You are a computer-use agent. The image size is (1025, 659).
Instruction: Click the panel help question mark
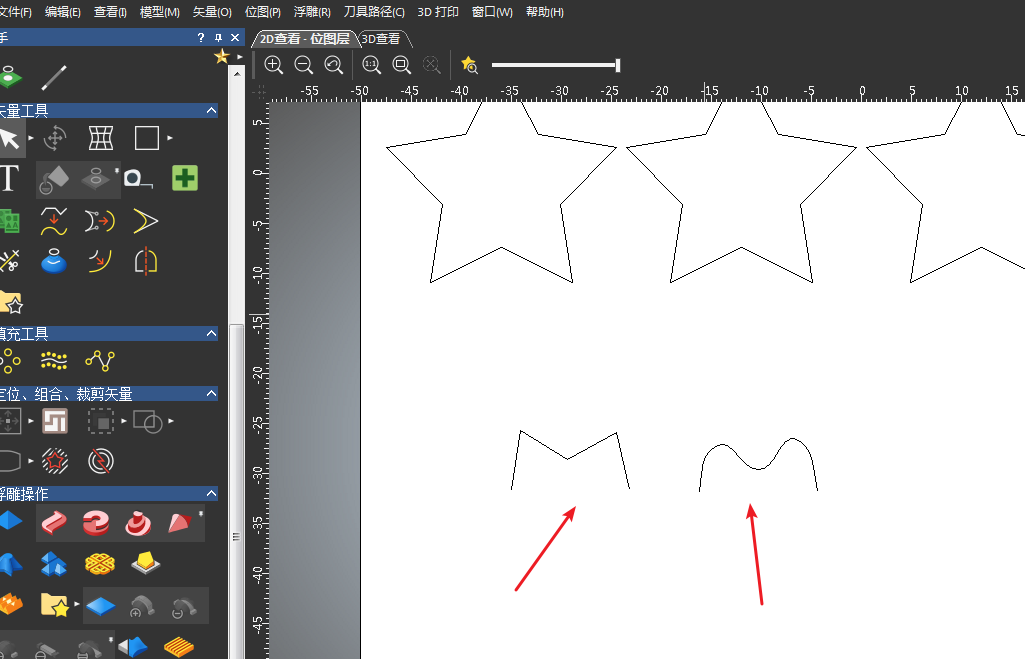[x=201, y=37]
